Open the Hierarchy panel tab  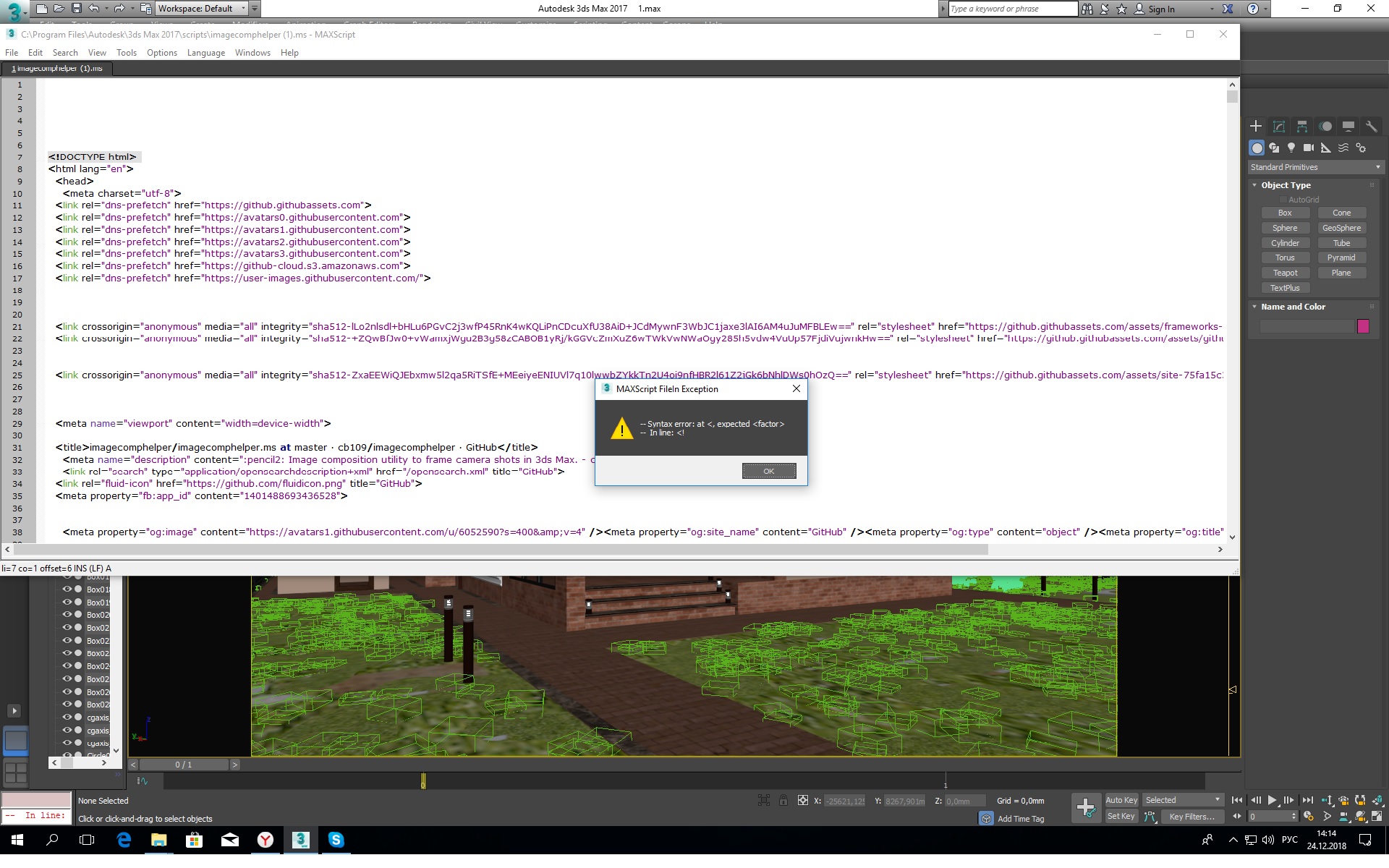[x=1301, y=127]
